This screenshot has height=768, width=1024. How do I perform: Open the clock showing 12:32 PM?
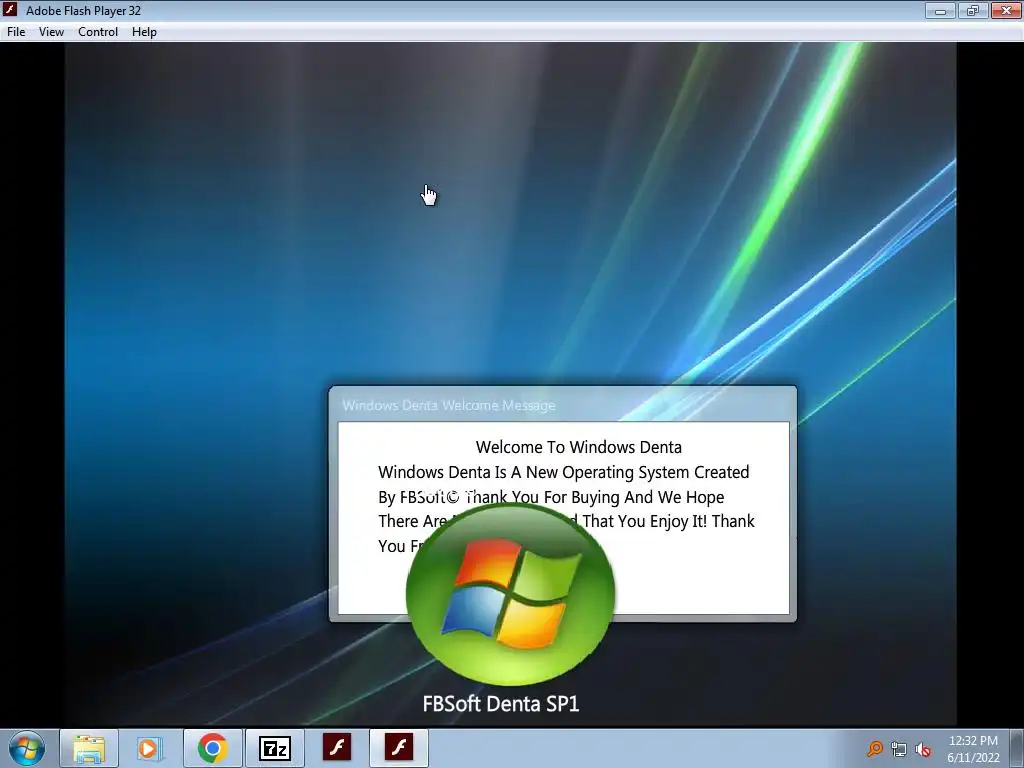coord(973,749)
